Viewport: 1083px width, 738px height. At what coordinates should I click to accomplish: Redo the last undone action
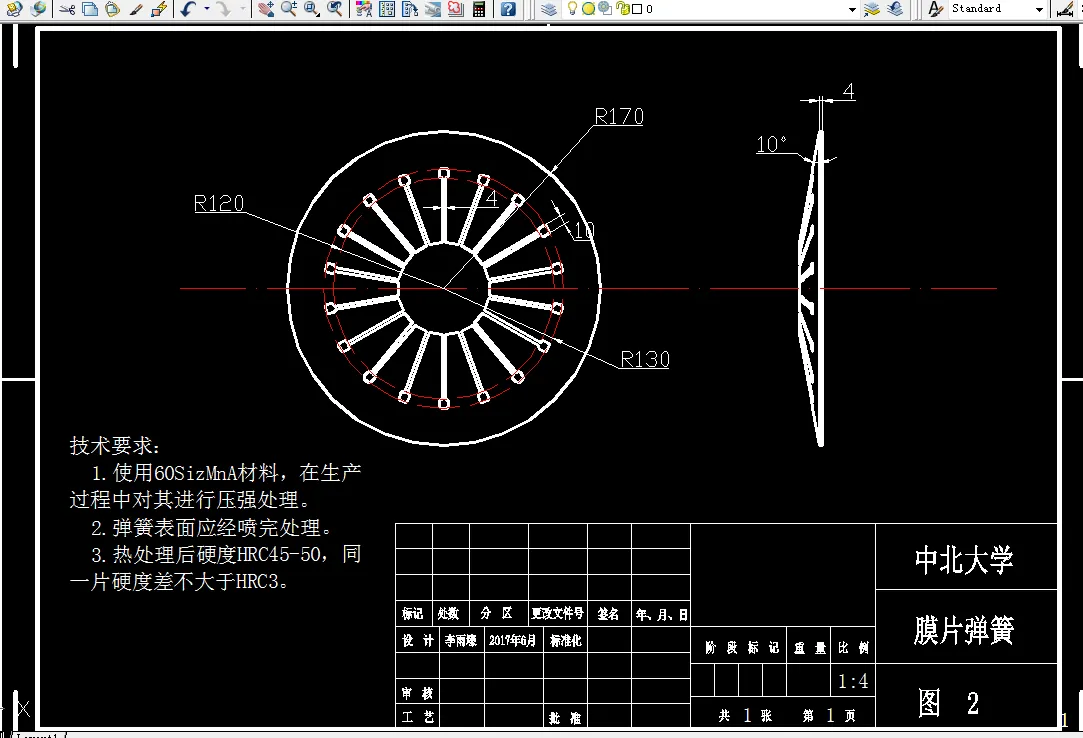tap(223, 9)
